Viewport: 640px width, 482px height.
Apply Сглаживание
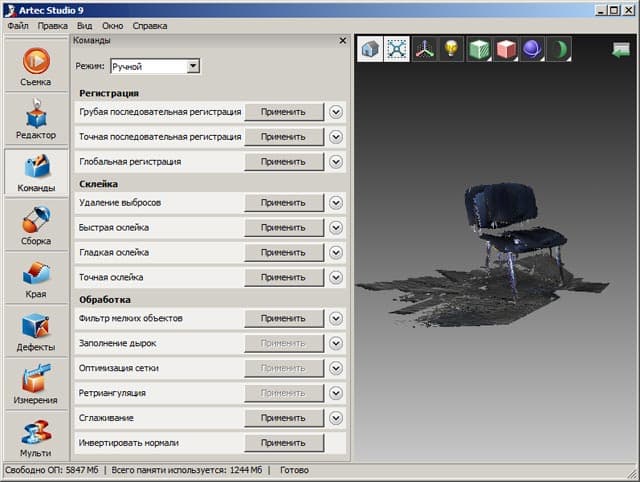[x=284, y=418]
